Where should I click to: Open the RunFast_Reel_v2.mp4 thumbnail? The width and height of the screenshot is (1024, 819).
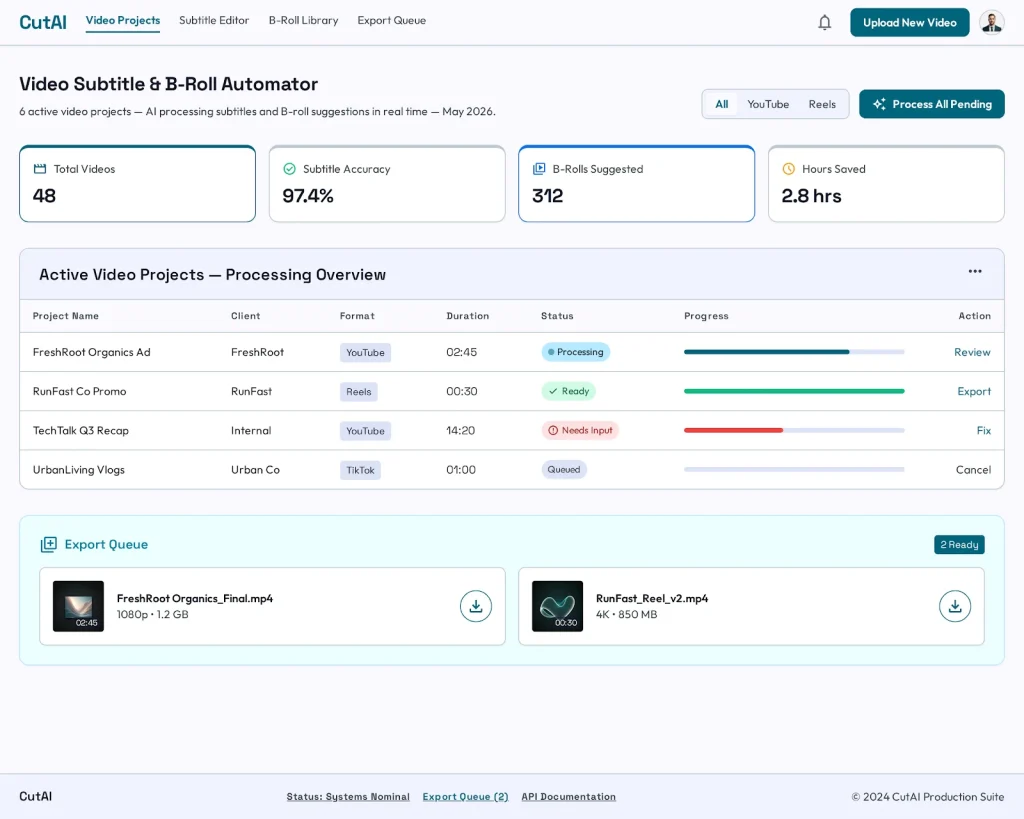tap(558, 606)
